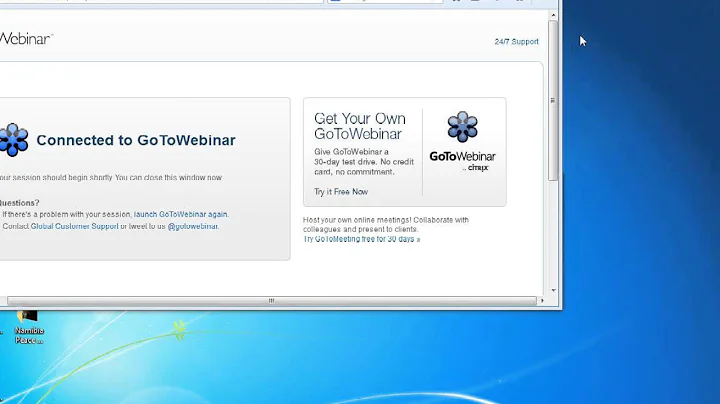Click the vertical scrollbar down arrow
The image size is (720, 404).
[553, 290]
